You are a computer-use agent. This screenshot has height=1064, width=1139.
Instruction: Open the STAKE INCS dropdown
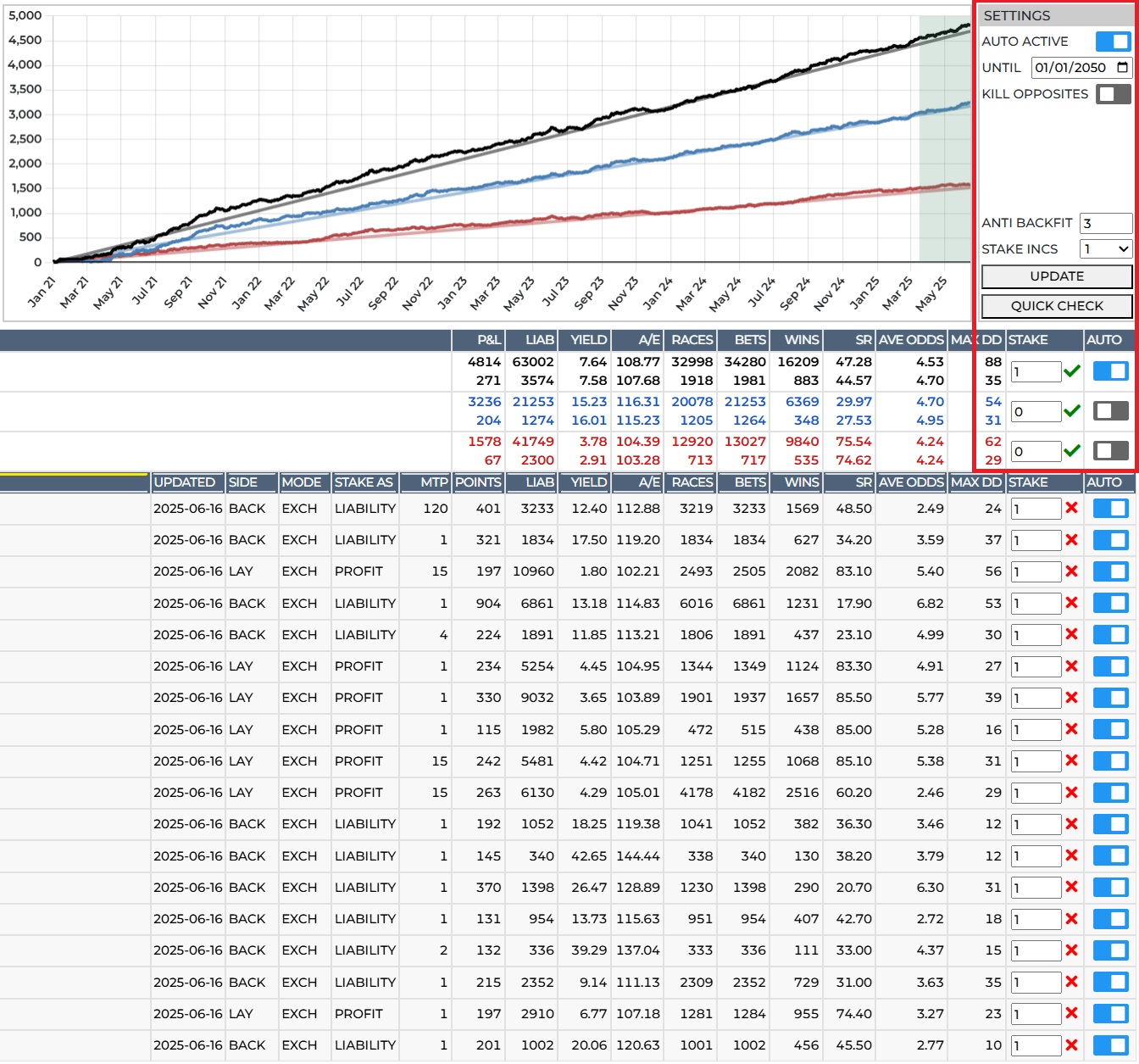(1106, 248)
